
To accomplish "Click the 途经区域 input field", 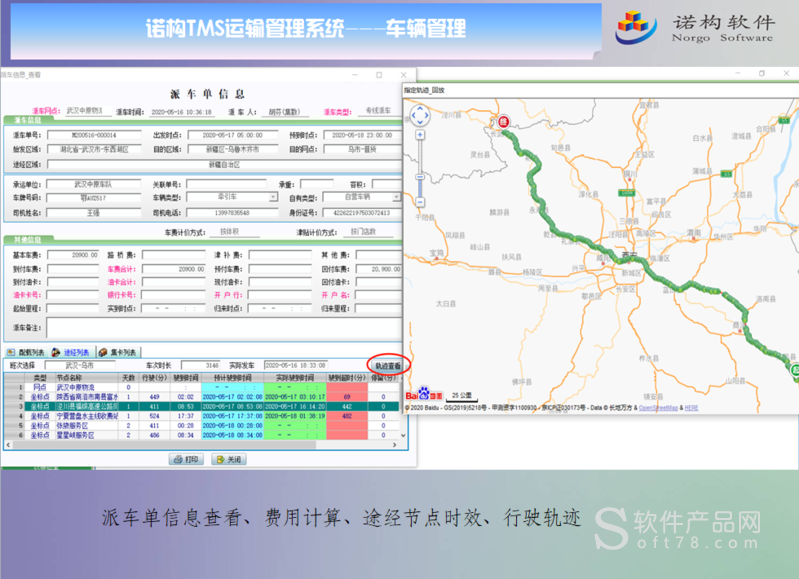I will click(x=224, y=165).
